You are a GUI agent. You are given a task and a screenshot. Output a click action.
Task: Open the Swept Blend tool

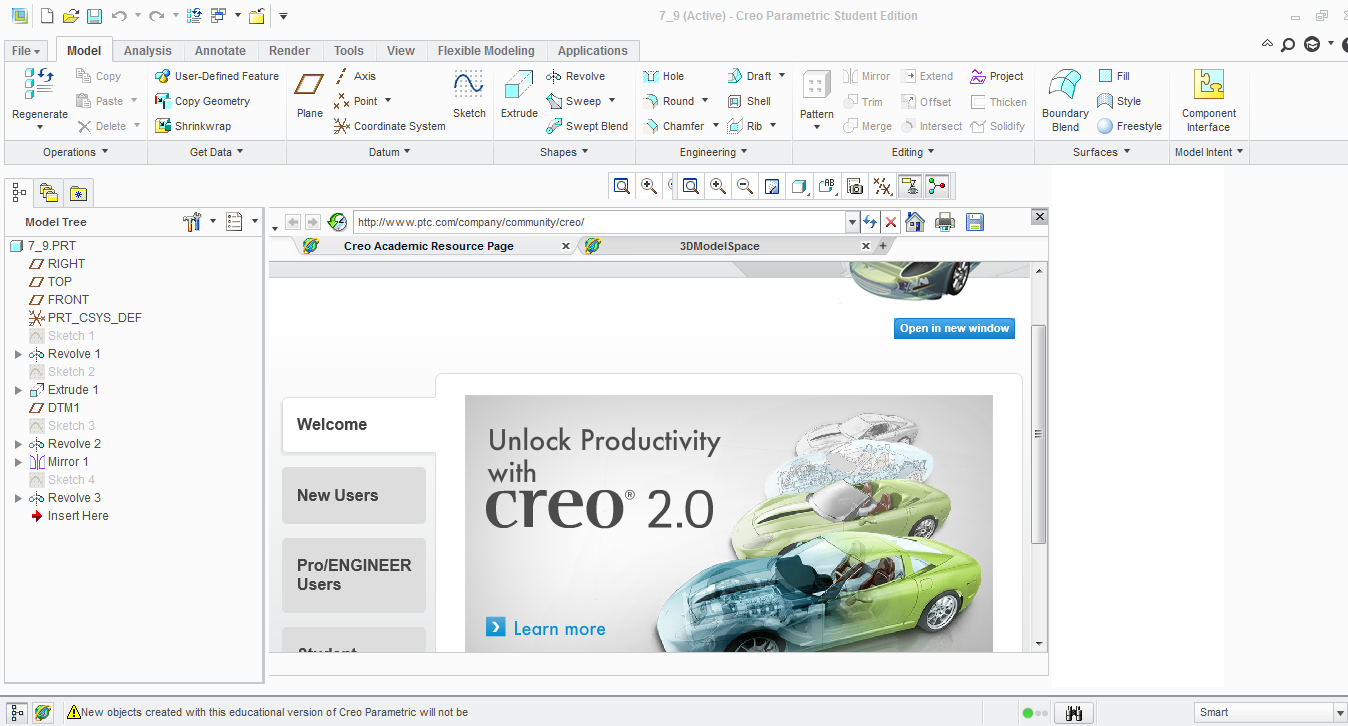[587, 126]
